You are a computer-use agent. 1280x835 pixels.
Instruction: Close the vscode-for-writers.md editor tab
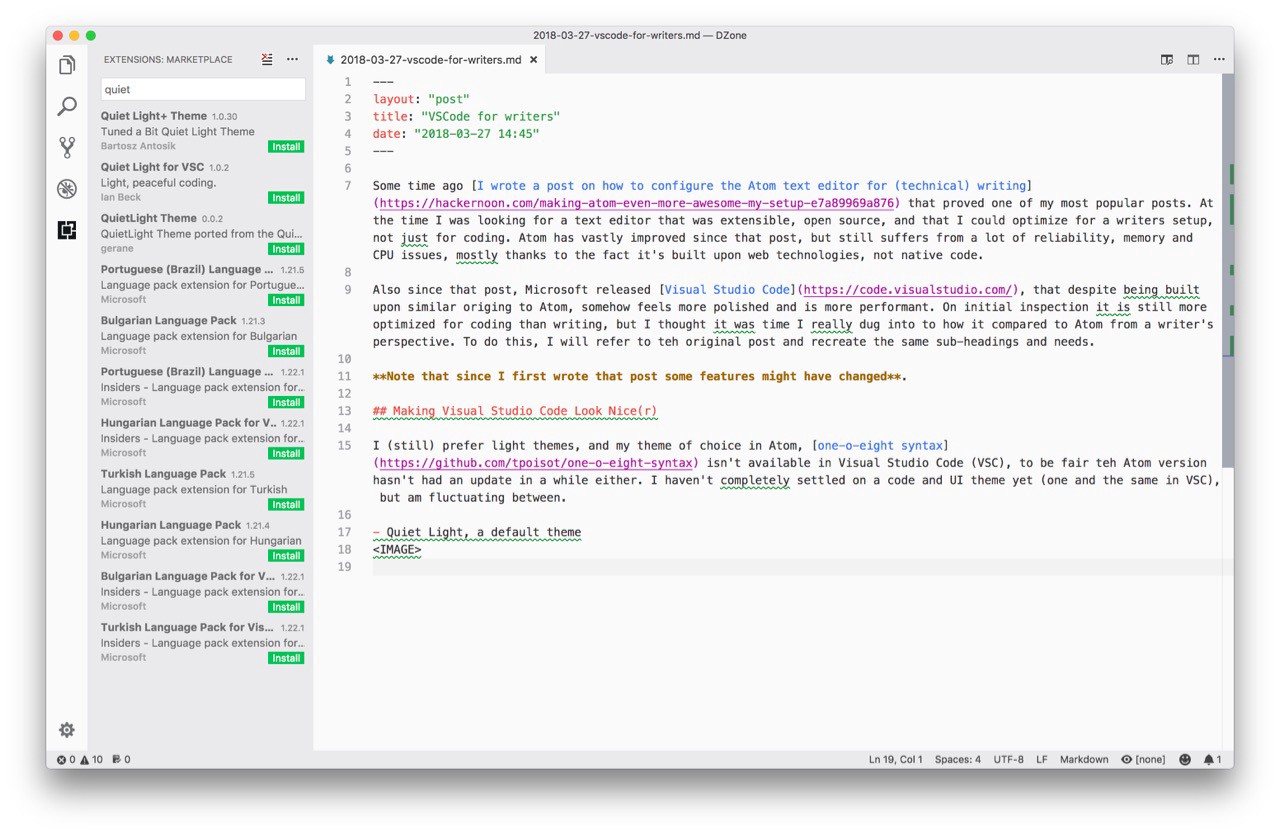534,60
